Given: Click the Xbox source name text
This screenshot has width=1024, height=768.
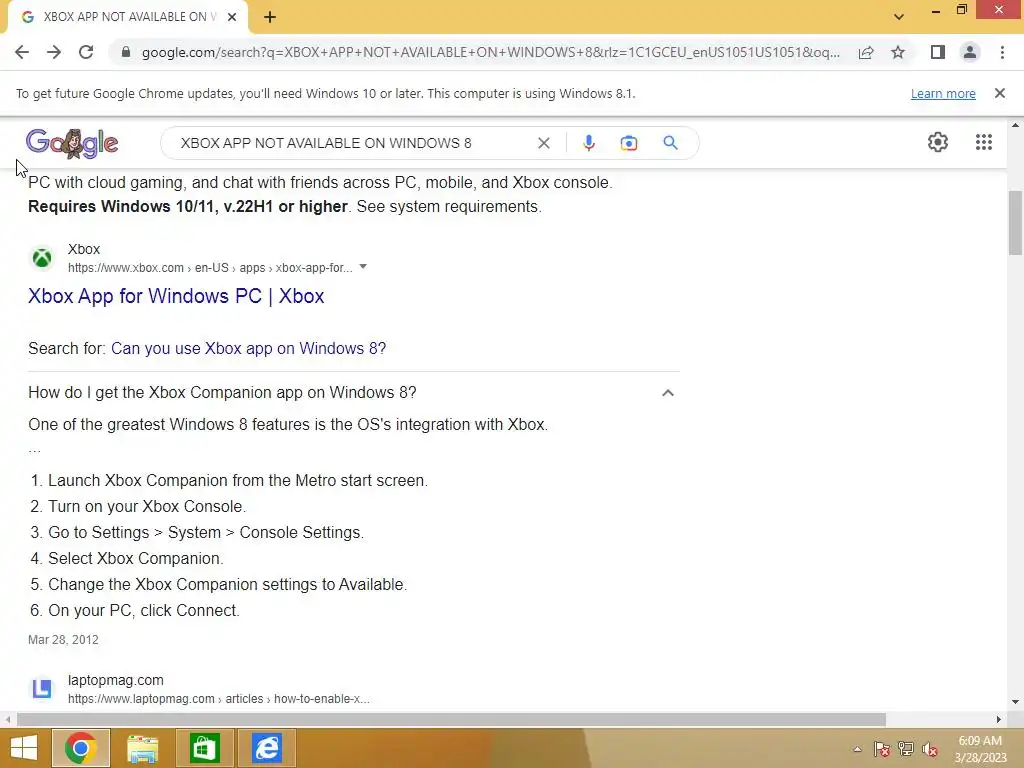Looking at the screenshot, I should [x=84, y=249].
